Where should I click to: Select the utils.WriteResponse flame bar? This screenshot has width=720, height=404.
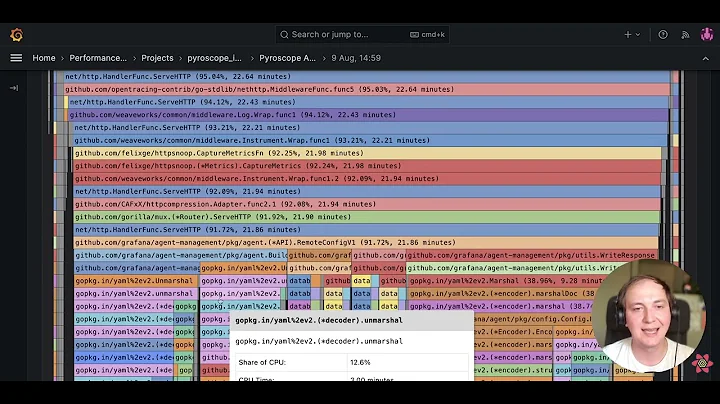(531, 255)
